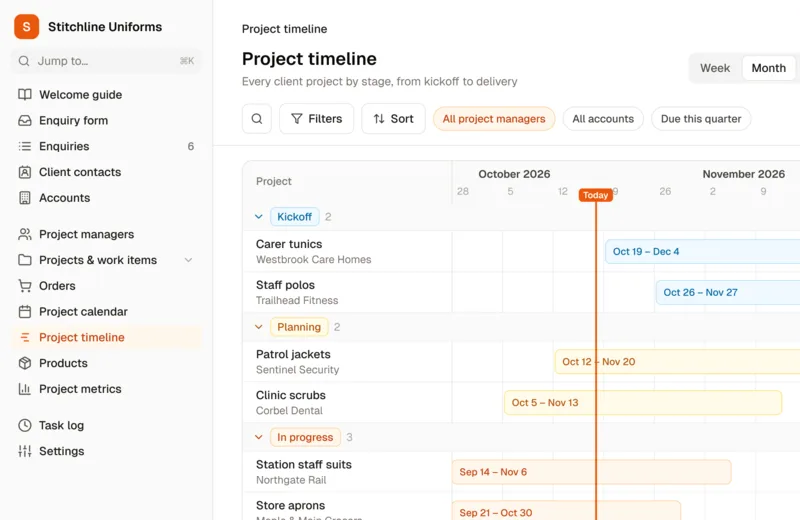Collapse the Kickoff group
Screen dimensions: 800x520
[x=259, y=217]
